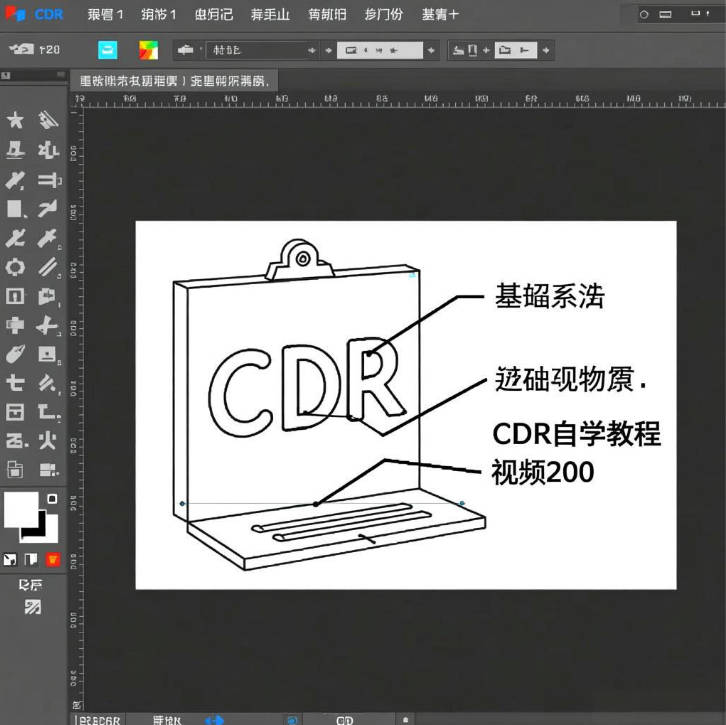Image resolution: width=726 pixels, height=725 pixels.
Task: Click the cyan square icon in options bar
Action: click(108, 50)
